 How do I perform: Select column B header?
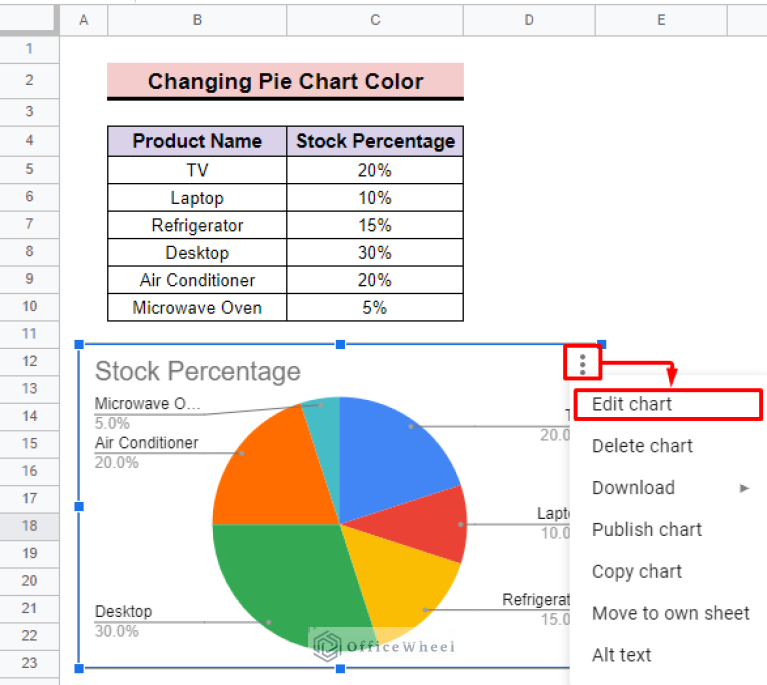click(x=197, y=20)
